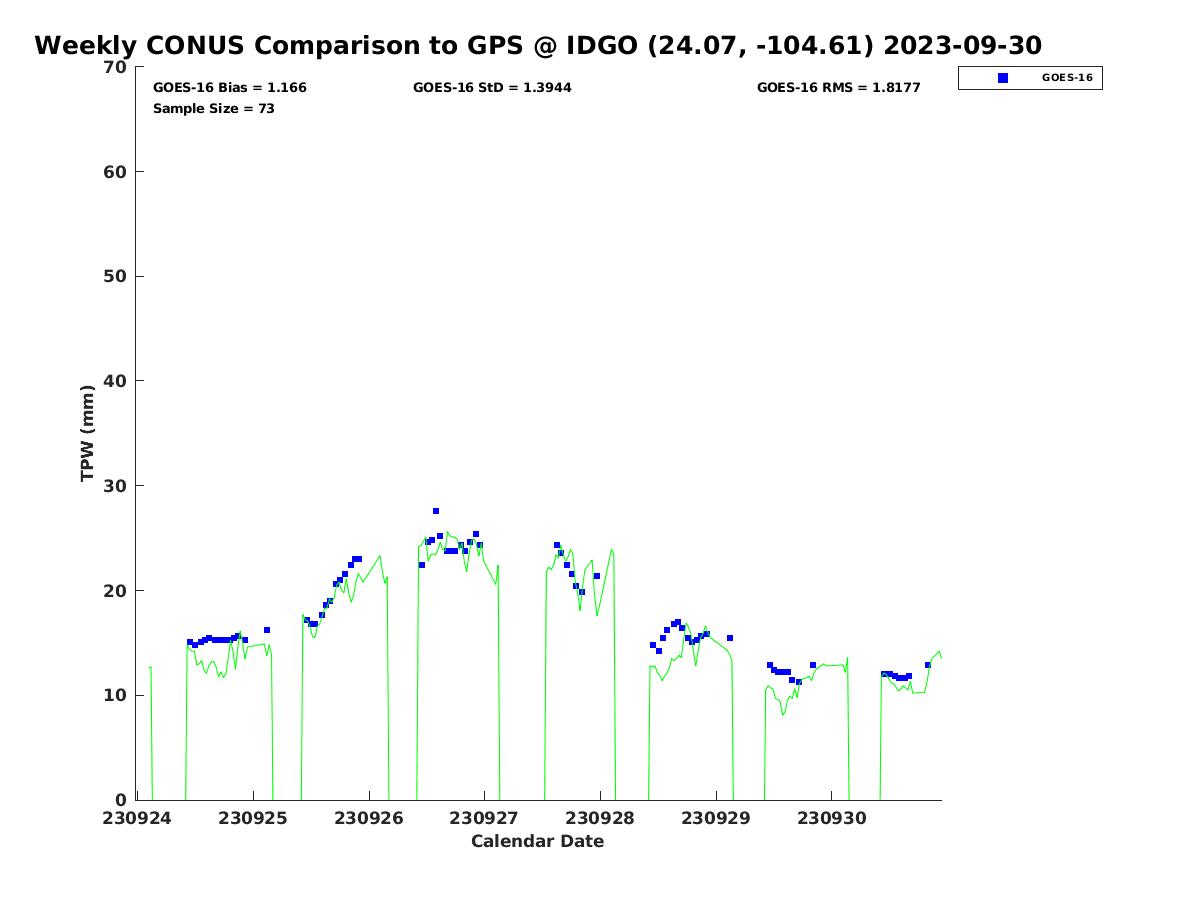Select the GOES-16 legend label
This screenshot has height=900, width=1200.
tap(1067, 78)
